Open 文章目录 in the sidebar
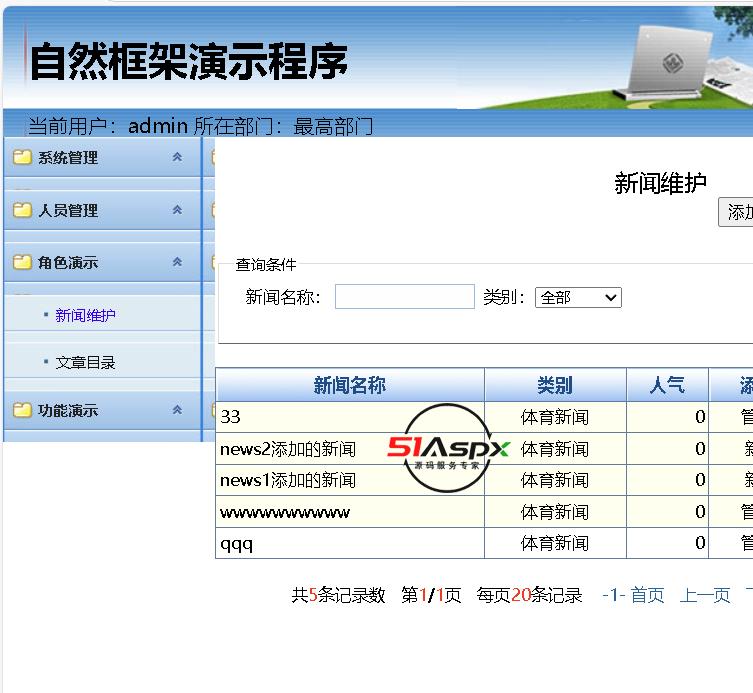This screenshot has height=693, width=753. tap(85, 362)
